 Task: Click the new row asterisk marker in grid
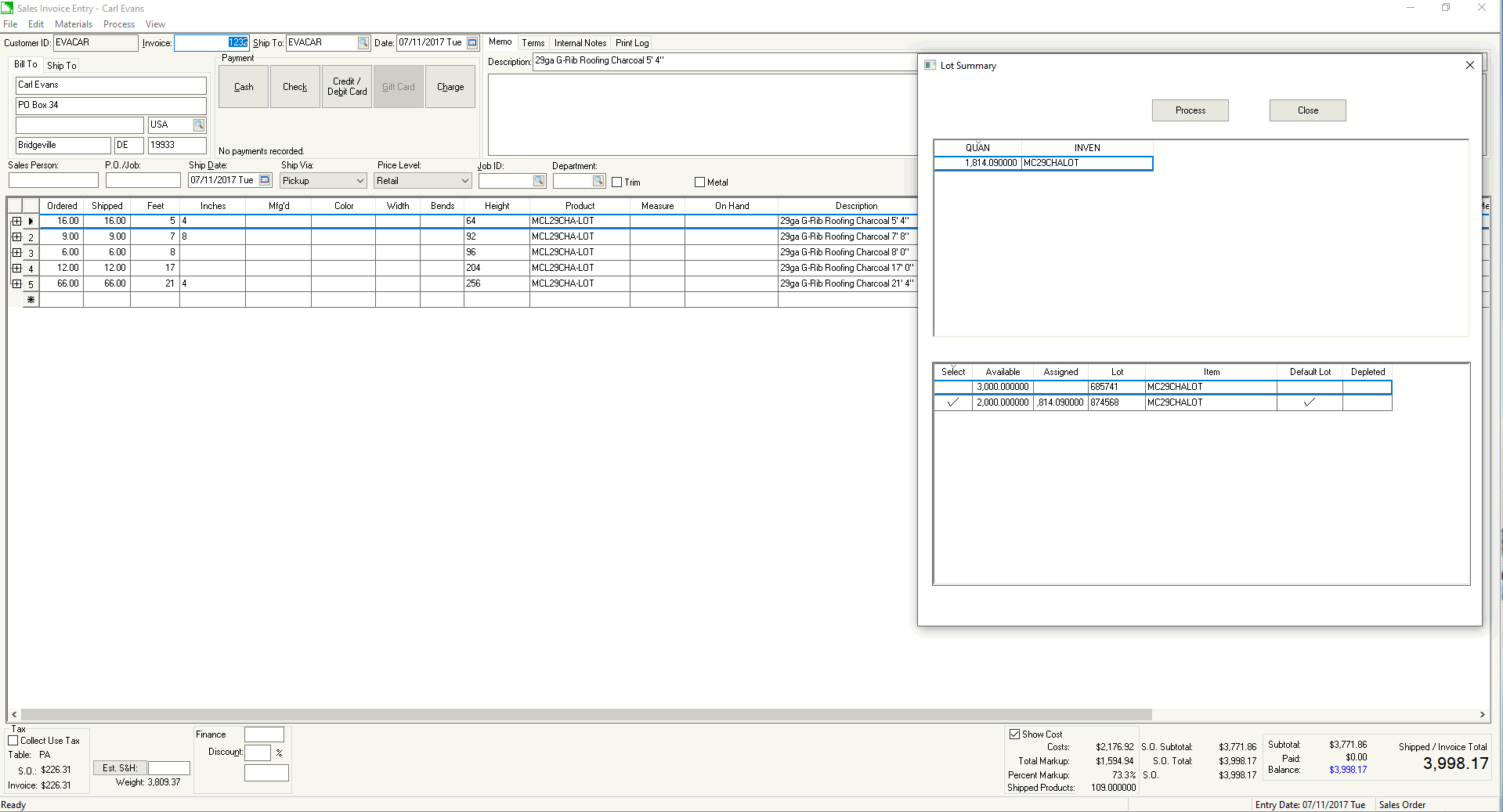click(31, 300)
